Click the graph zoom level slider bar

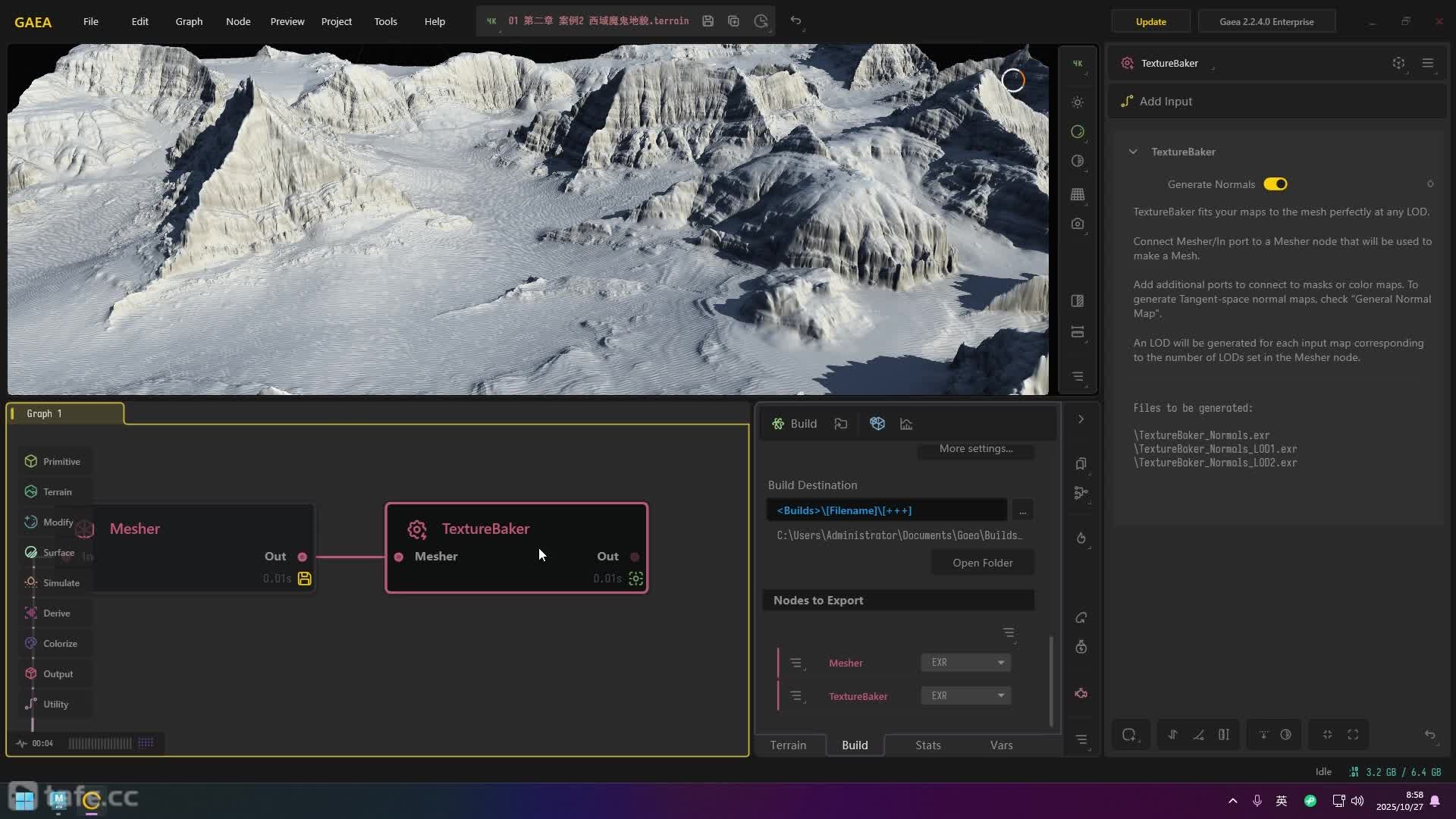(x=100, y=744)
